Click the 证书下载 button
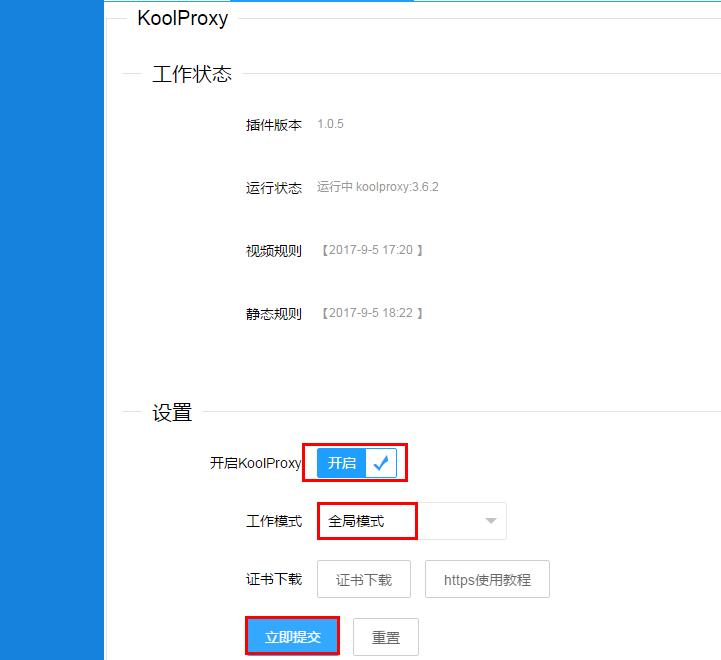 [364, 579]
